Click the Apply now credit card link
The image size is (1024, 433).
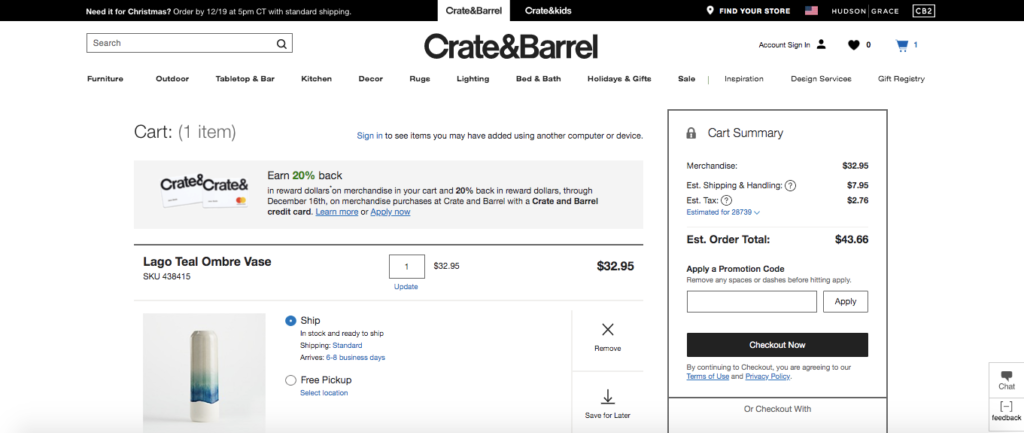(390, 212)
